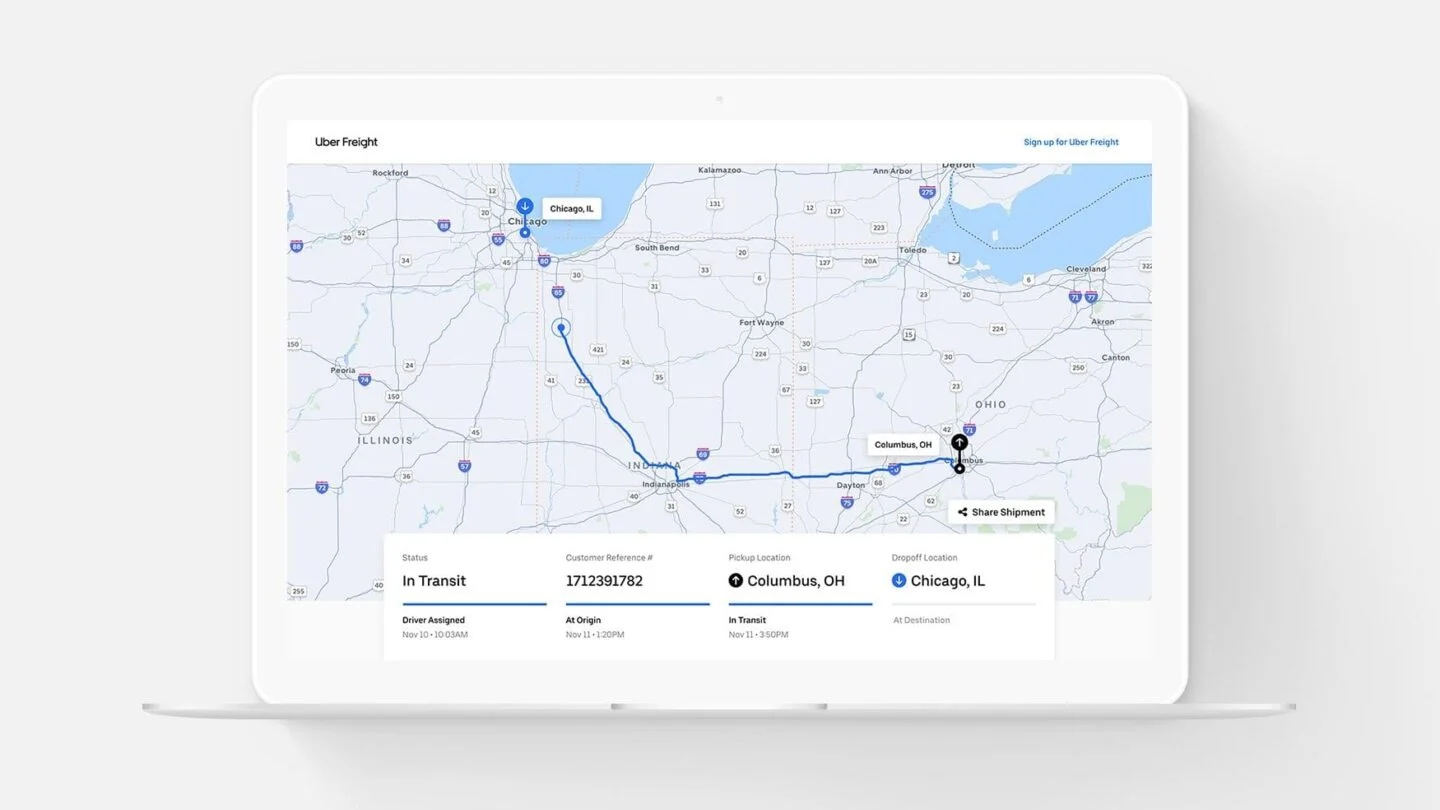Click the Pickup Location label
The width and height of the screenshot is (1440, 810).
point(760,558)
